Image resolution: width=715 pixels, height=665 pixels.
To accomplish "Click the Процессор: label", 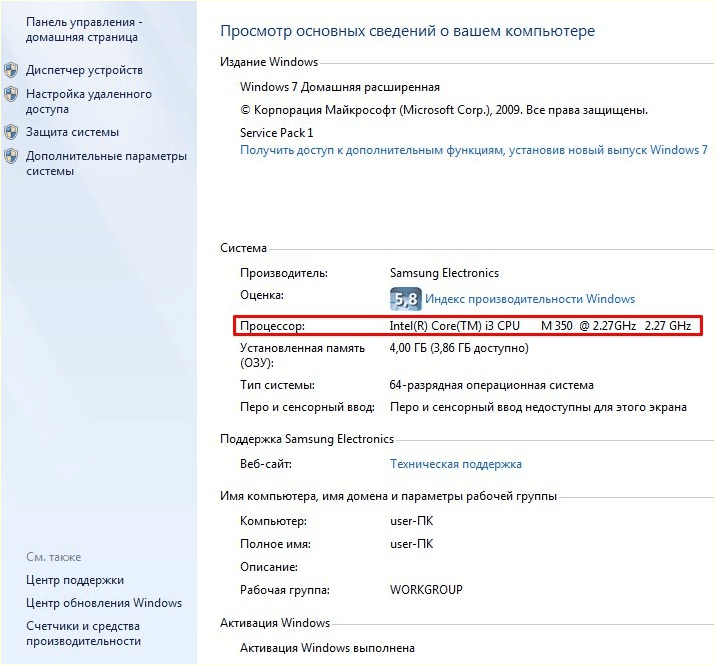I will coord(272,326).
